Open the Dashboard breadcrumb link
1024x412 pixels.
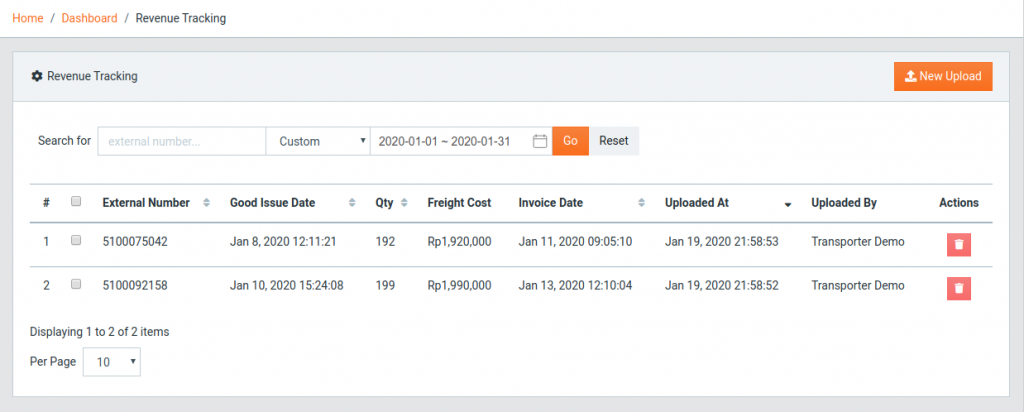click(89, 18)
